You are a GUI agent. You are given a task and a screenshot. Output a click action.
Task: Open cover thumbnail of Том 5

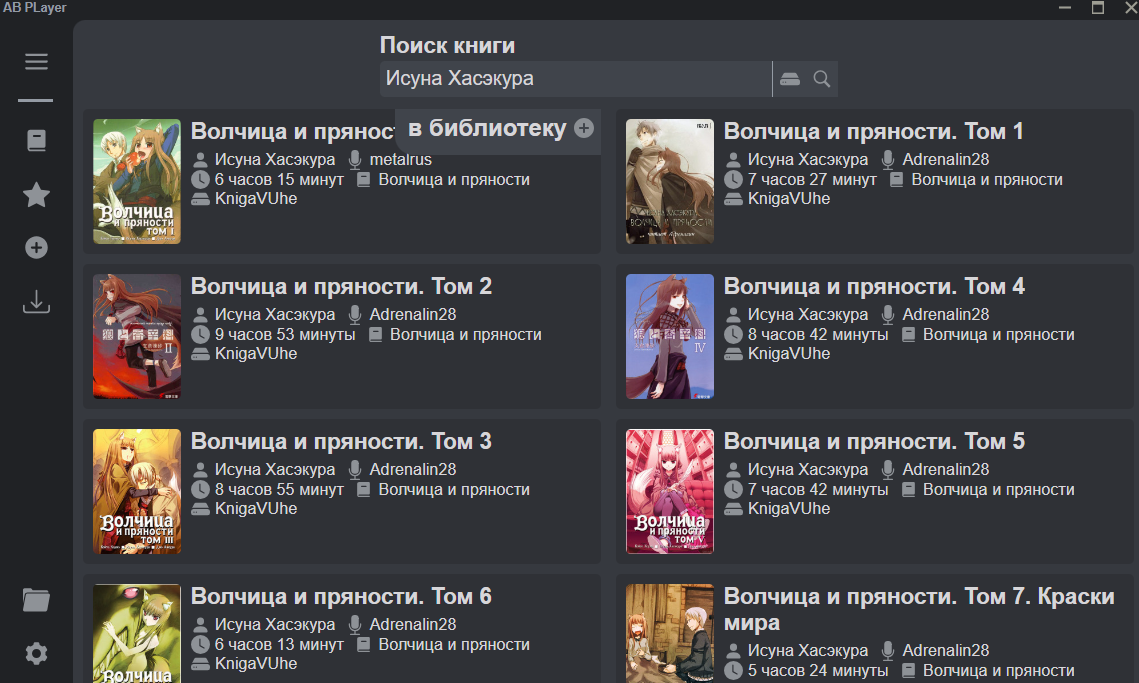pyautogui.click(x=670, y=491)
